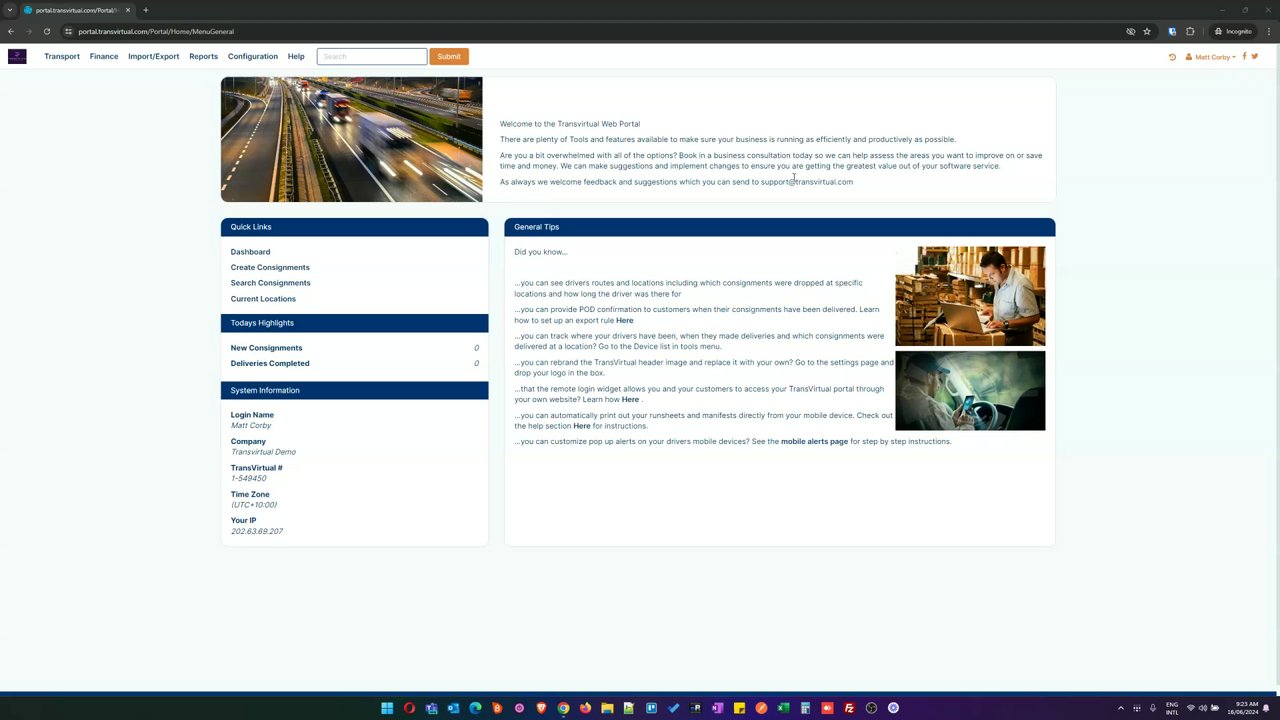Open the Current Locations quick link

[263, 299]
